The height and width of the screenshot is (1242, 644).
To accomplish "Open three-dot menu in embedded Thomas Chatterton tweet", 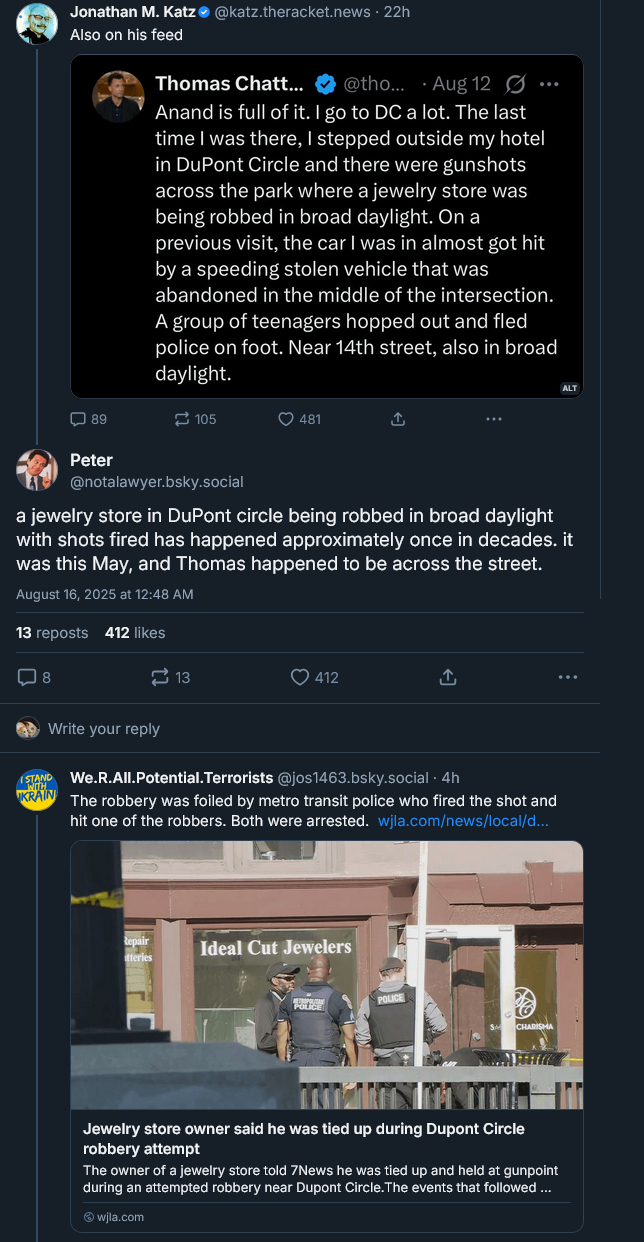I will 549,84.
